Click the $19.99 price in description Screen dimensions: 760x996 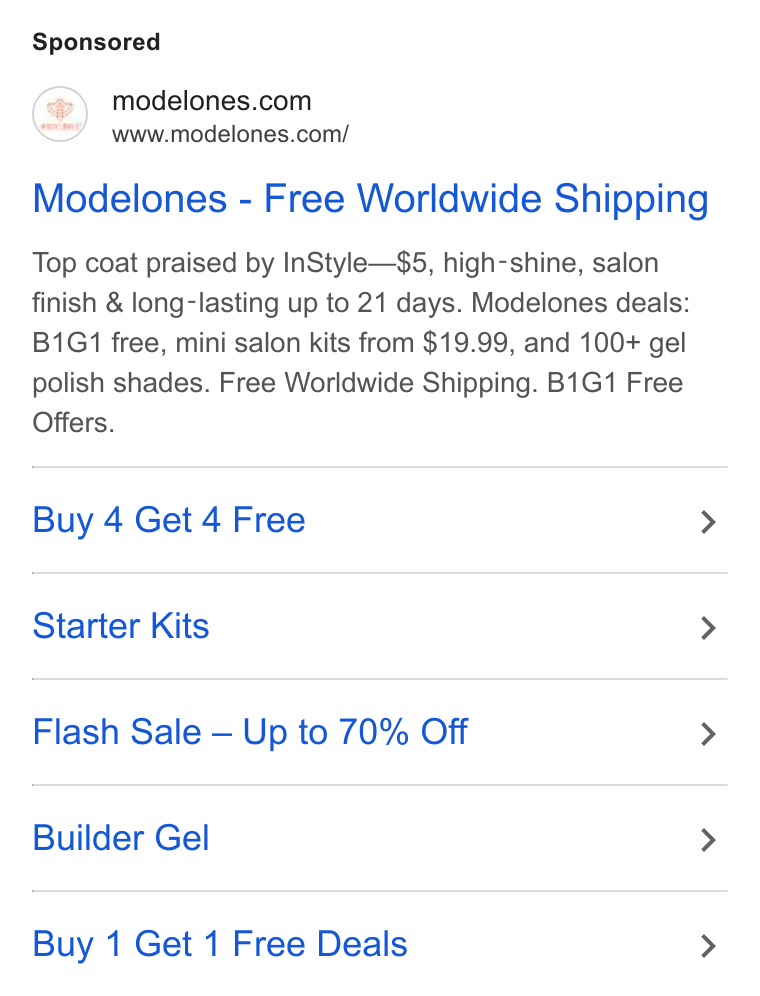click(466, 343)
